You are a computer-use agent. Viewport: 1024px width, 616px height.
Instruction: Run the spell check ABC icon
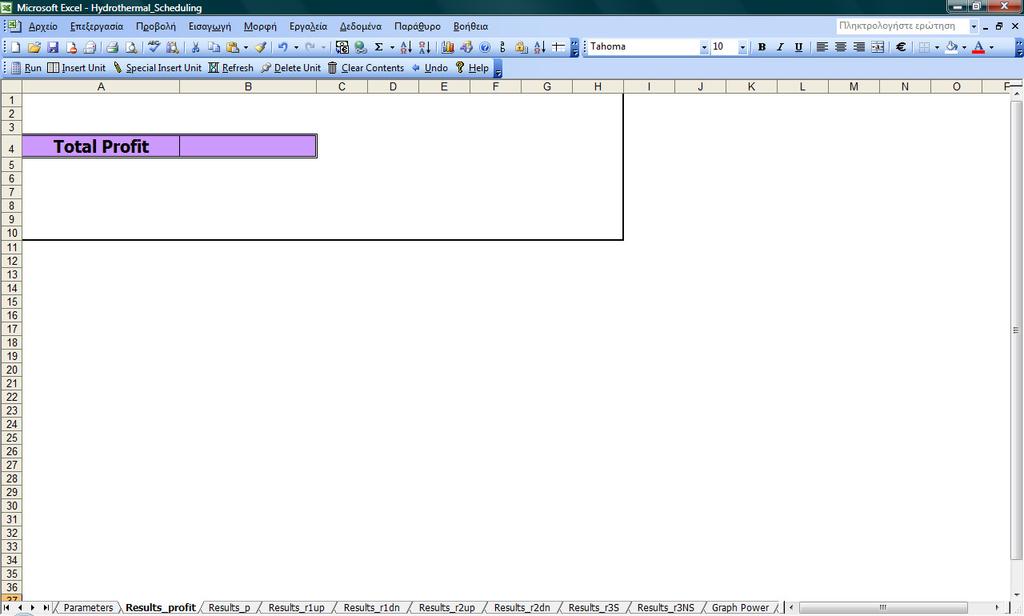(153, 47)
